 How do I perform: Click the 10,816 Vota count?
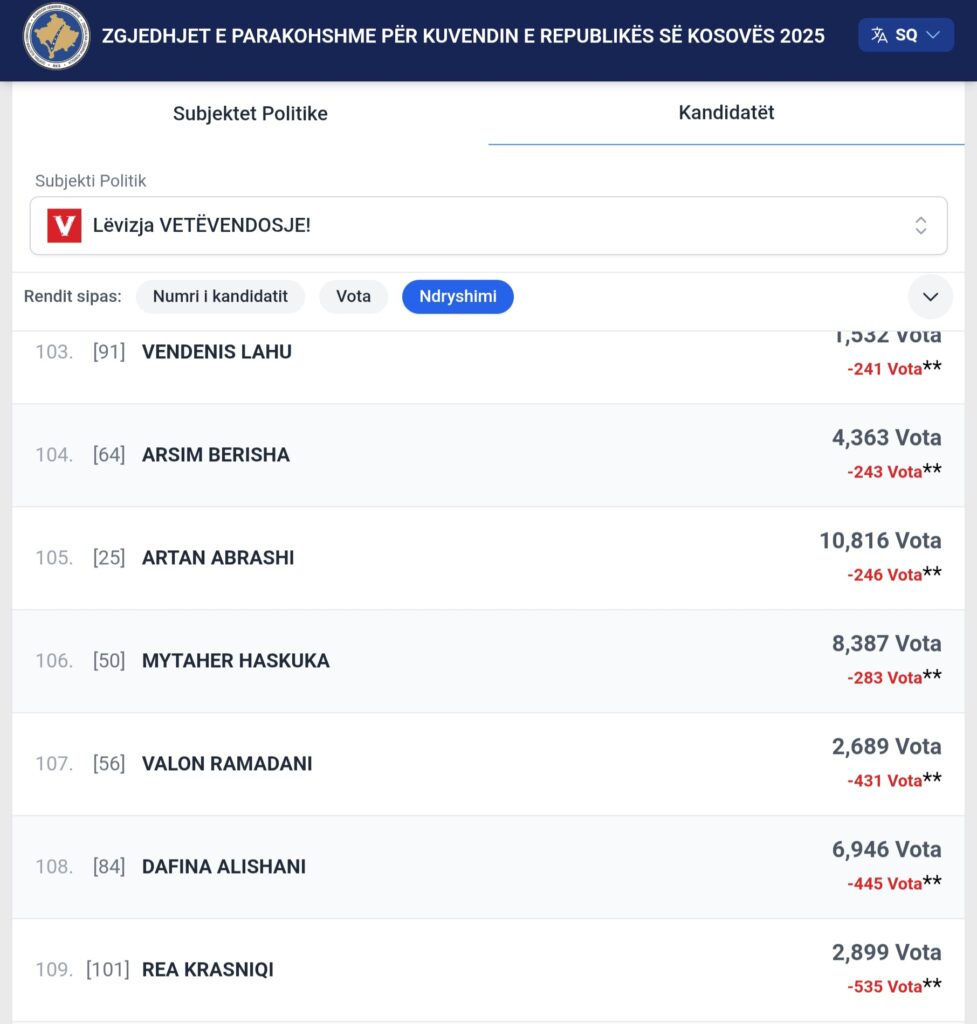click(880, 541)
